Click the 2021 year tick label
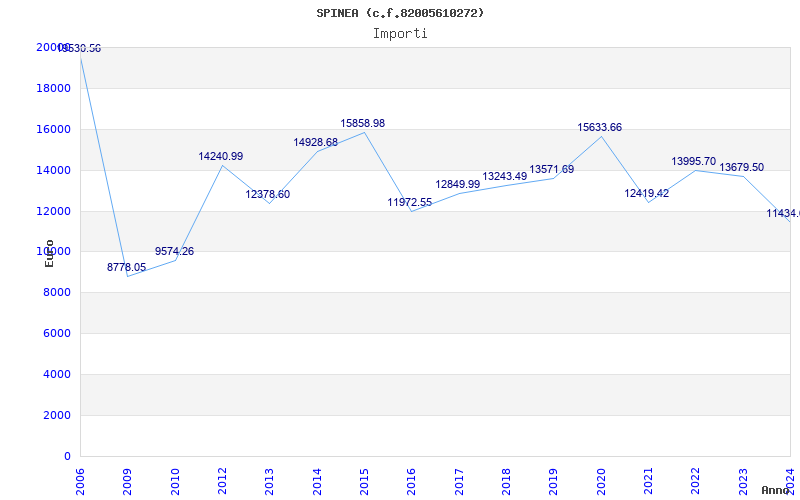The height and width of the screenshot is (500, 800). (648, 481)
